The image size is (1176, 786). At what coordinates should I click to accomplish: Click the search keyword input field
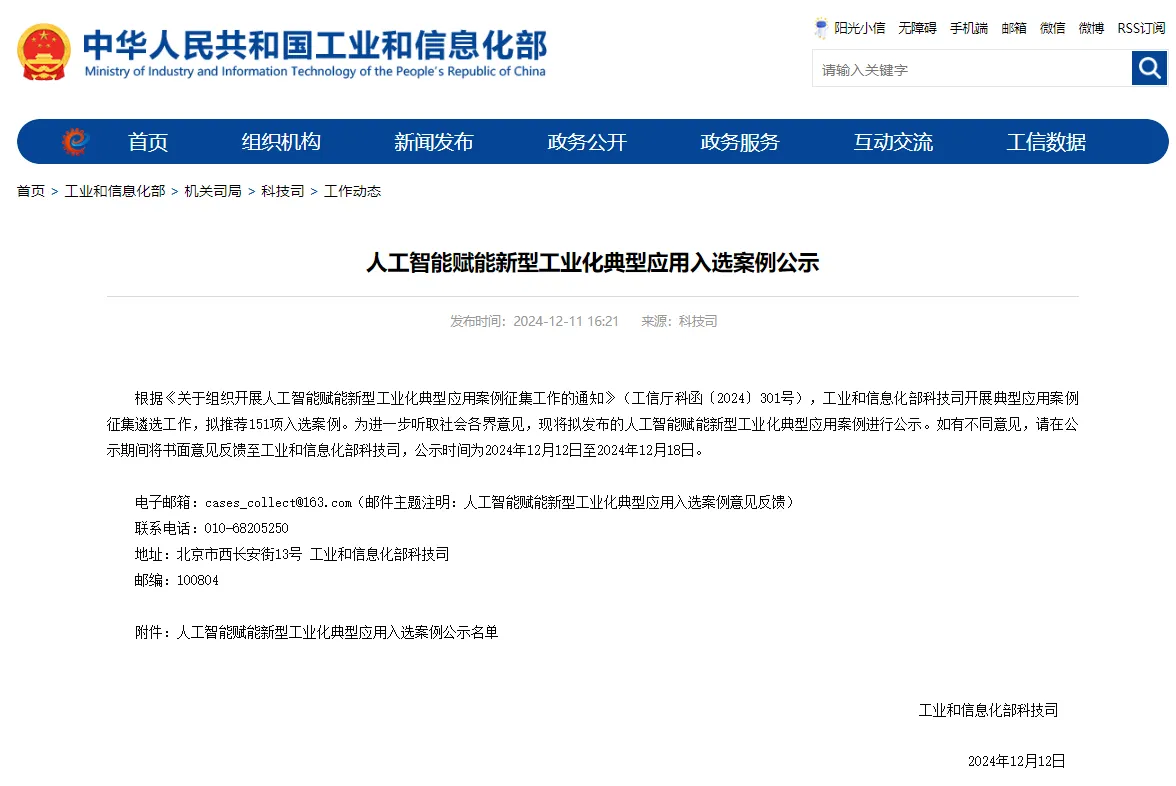click(x=970, y=70)
